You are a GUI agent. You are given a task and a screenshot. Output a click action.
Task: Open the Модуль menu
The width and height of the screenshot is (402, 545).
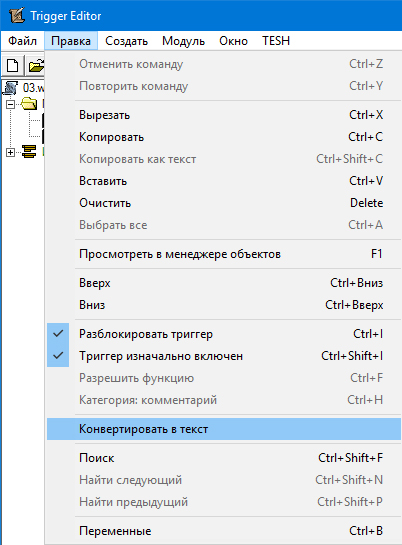point(183,41)
